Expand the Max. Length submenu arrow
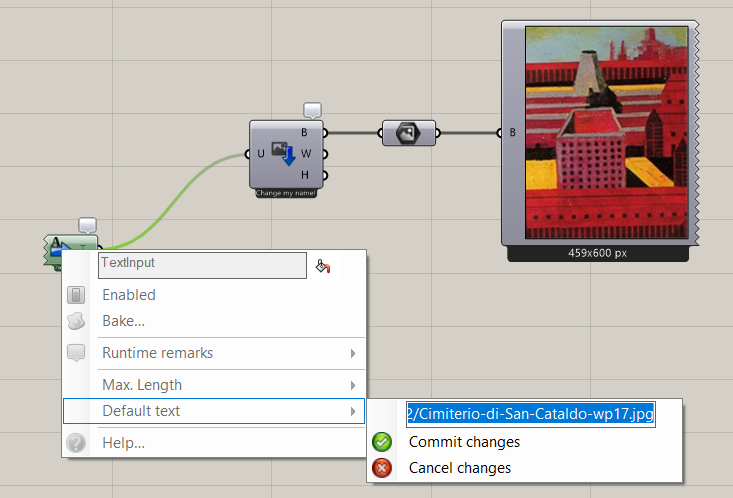The height and width of the screenshot is (498, 733). 353,385
